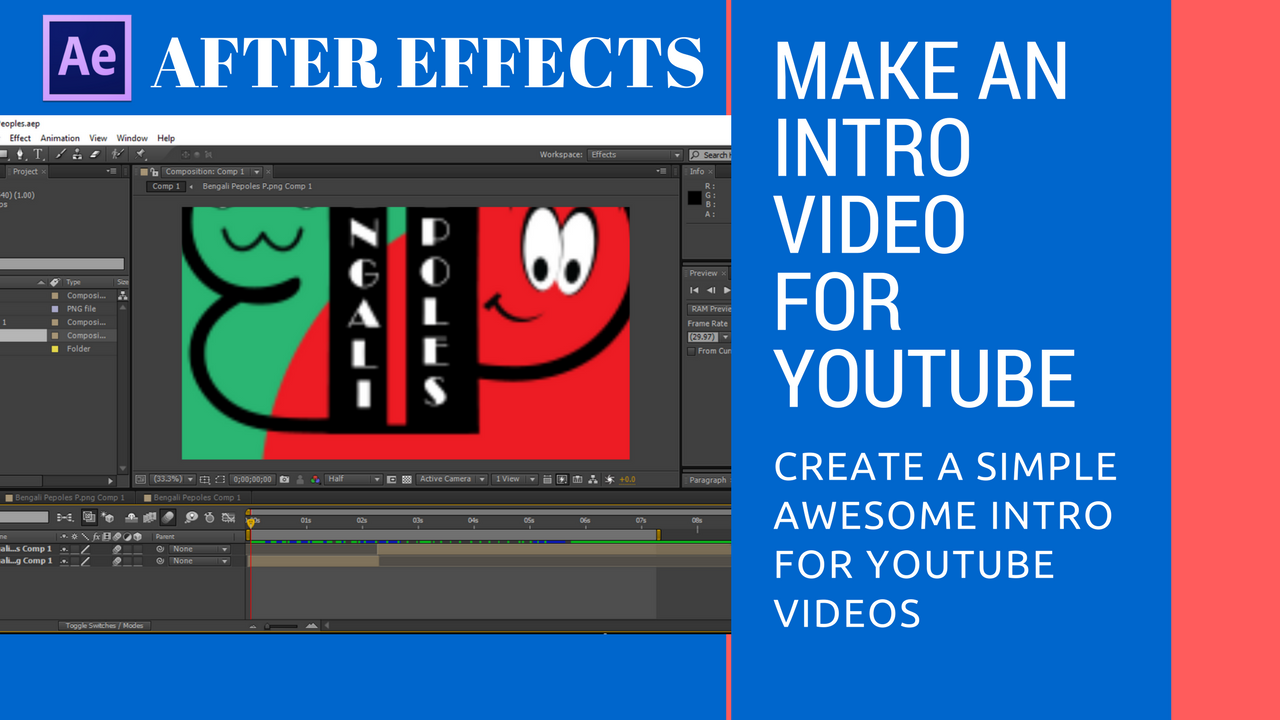Open Composition: Comp 1 viewer dropdown
The width and height of the screenshot is (1280, 720).
tap(213, 172)
